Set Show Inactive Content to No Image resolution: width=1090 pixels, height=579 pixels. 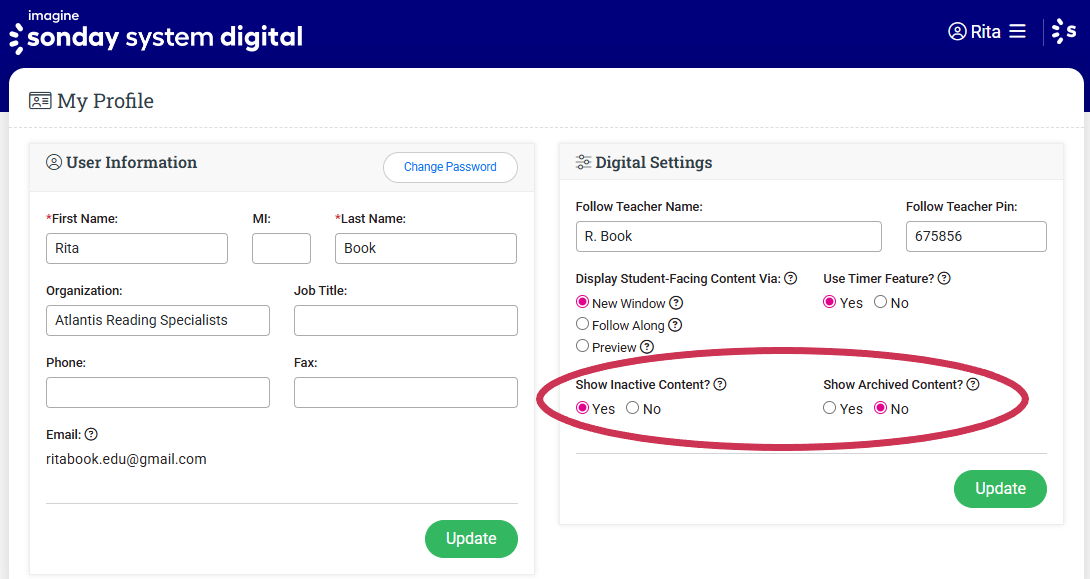[632, 409]
